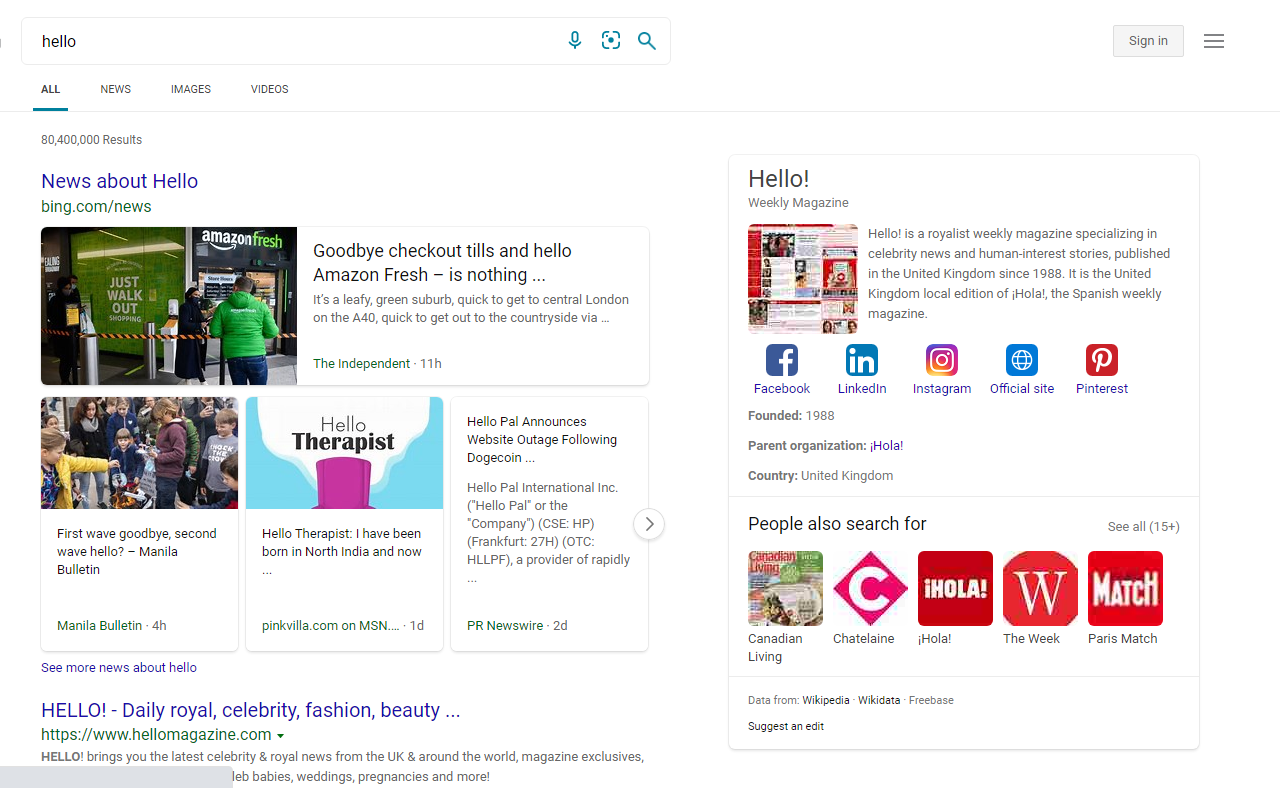Expand the dropdown next to hellomagazine.com URL

coord(281,734)
